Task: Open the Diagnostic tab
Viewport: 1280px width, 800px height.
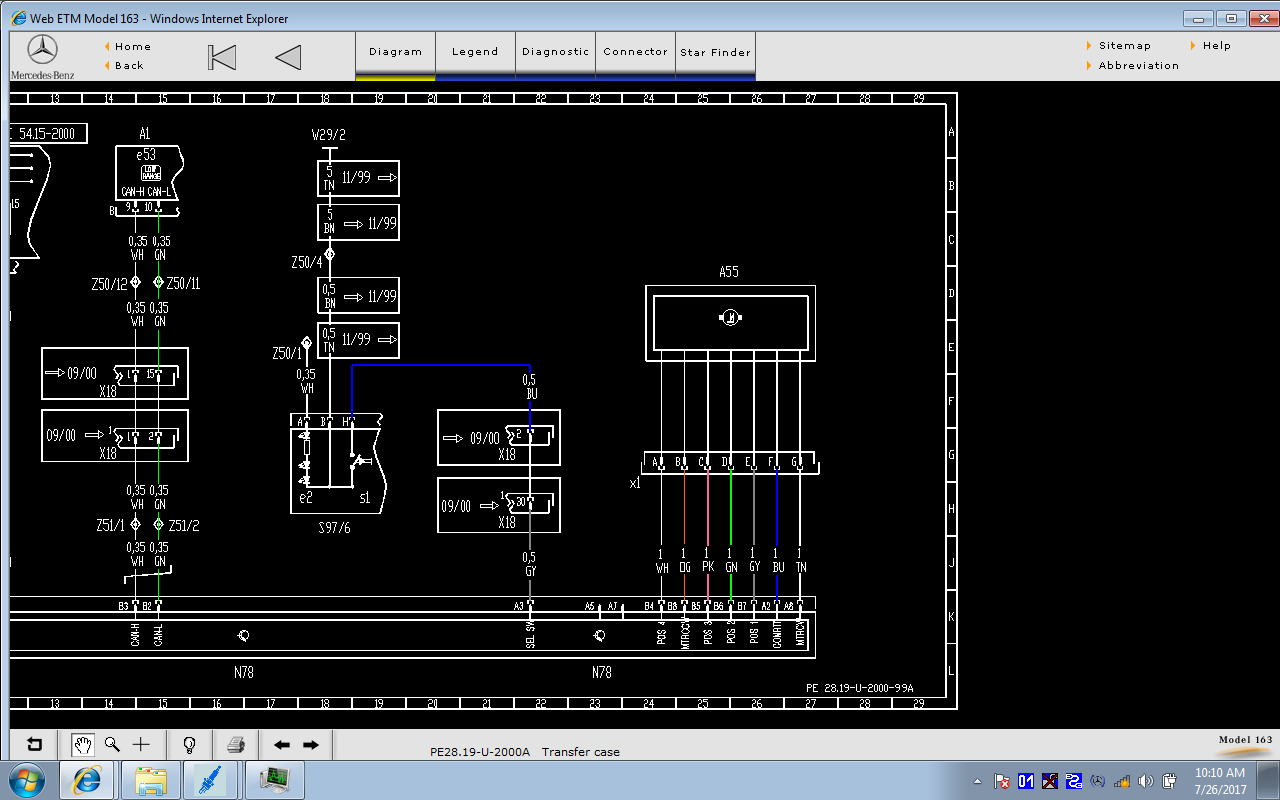Action: click(555, 52)
